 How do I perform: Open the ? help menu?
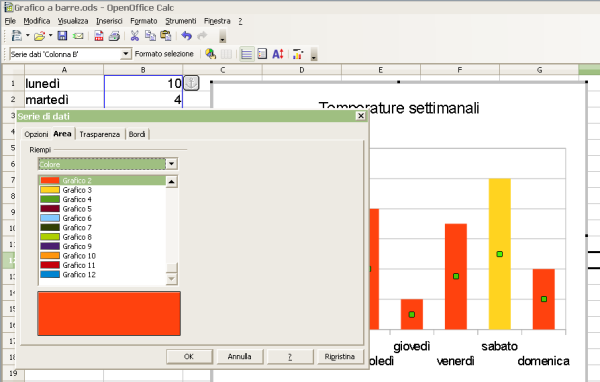pyautogui.click(x=240, y=21)
